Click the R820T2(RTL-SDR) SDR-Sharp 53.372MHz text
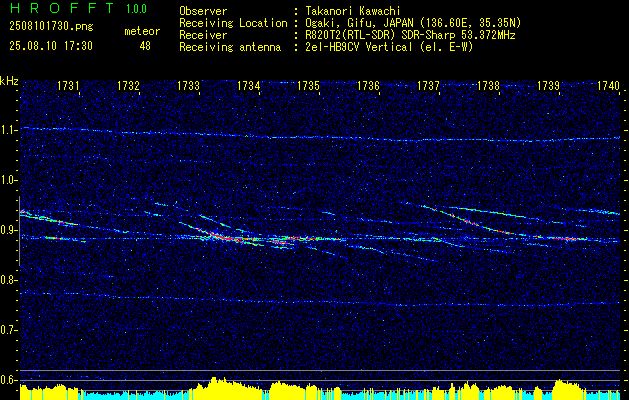Image resolution: width=629 pixels, height=400 pixels. (x=410, y=35)
